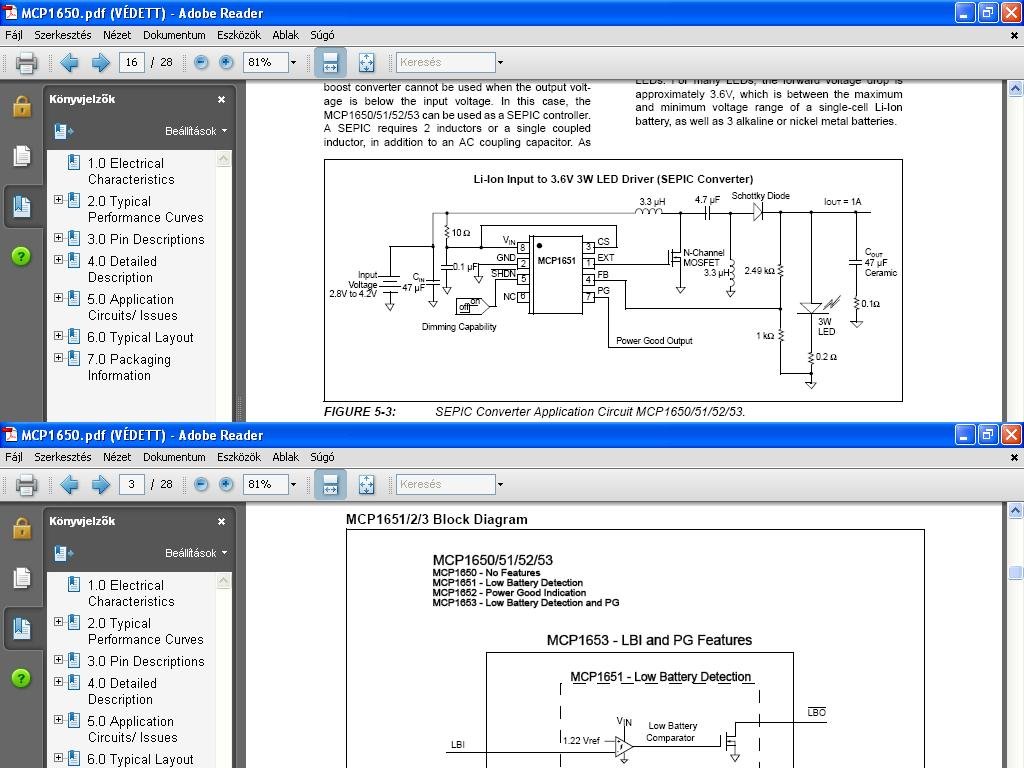
Task: Open Ablak menu in top window
Action: pos(285,35)
